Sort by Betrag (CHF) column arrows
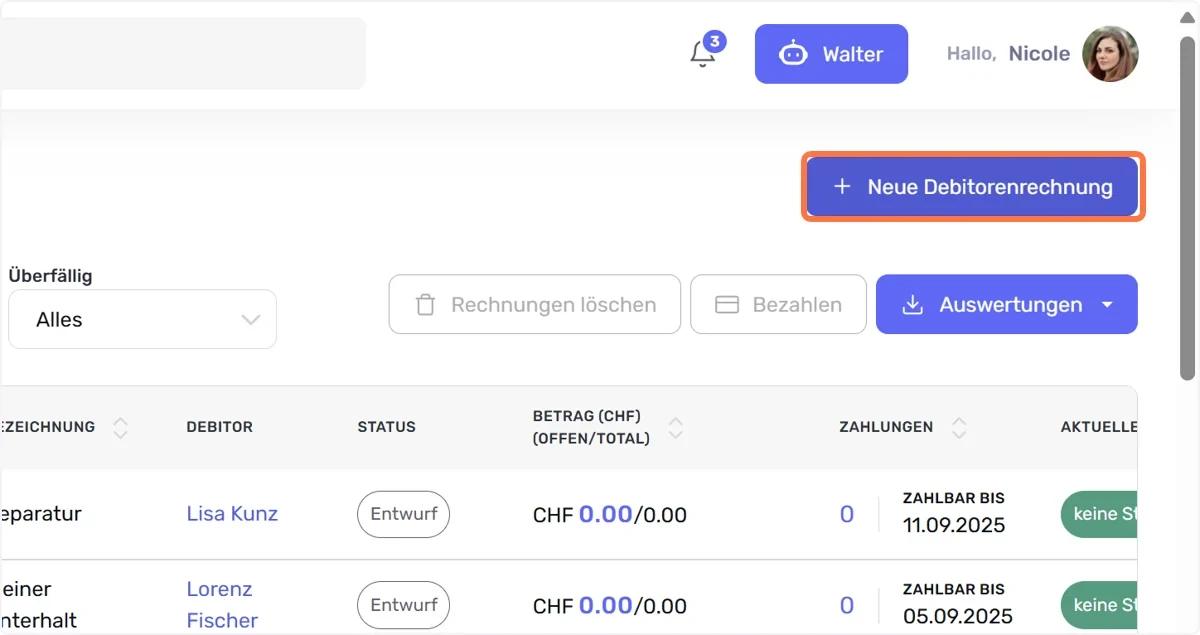The image size is (1200, 635). coord(676,428)
